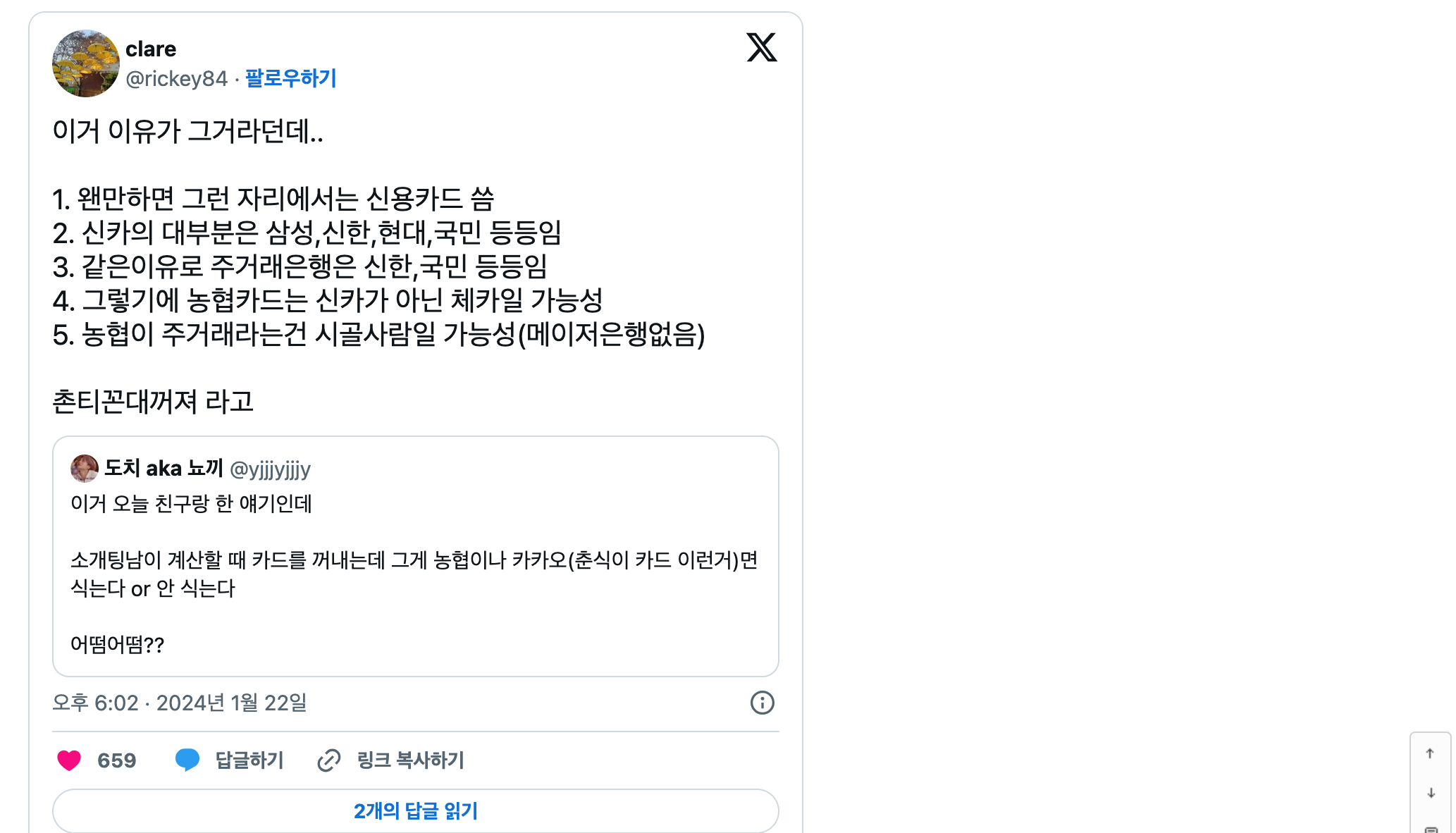The height and width of the screenshot is (833, 1456).
Task: Click quoted author name 도치 aka 뇨끼
Action: 164,469
